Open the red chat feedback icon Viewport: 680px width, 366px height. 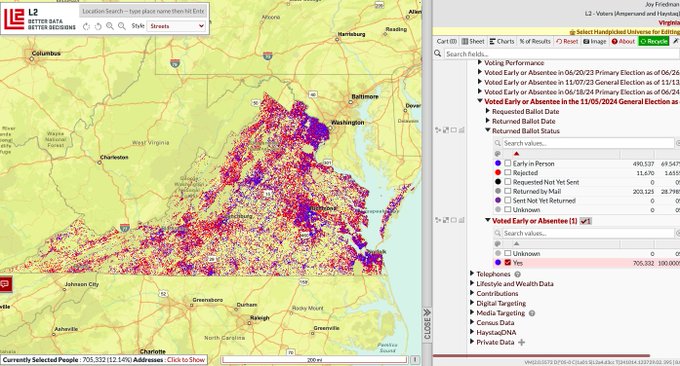click(x=5, y=284)
